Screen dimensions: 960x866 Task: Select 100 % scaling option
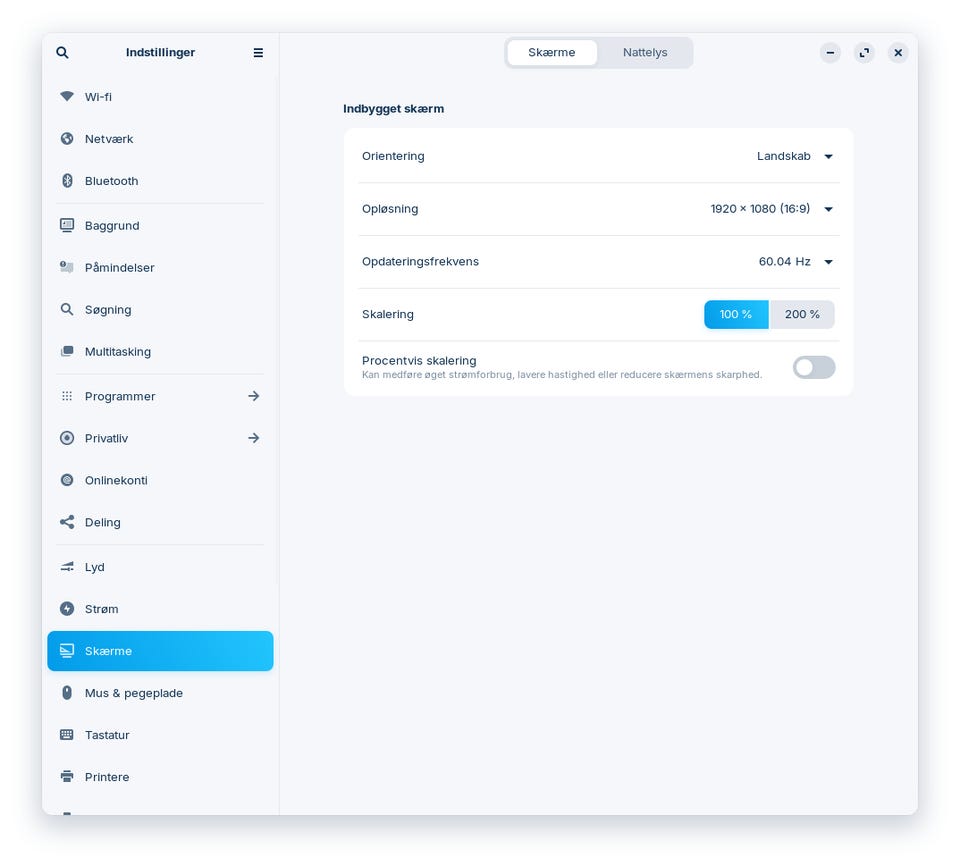pyautogui.click(x=736, y=314)
